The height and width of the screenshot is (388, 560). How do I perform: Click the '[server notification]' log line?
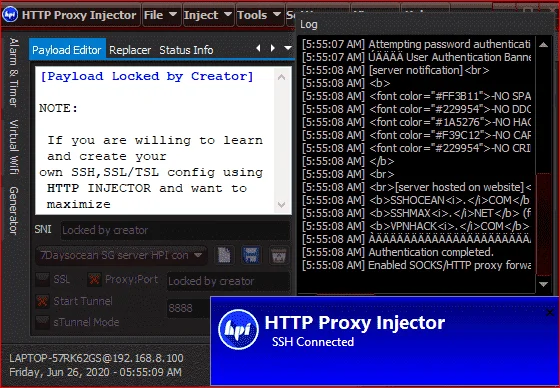tap(396, 70)
